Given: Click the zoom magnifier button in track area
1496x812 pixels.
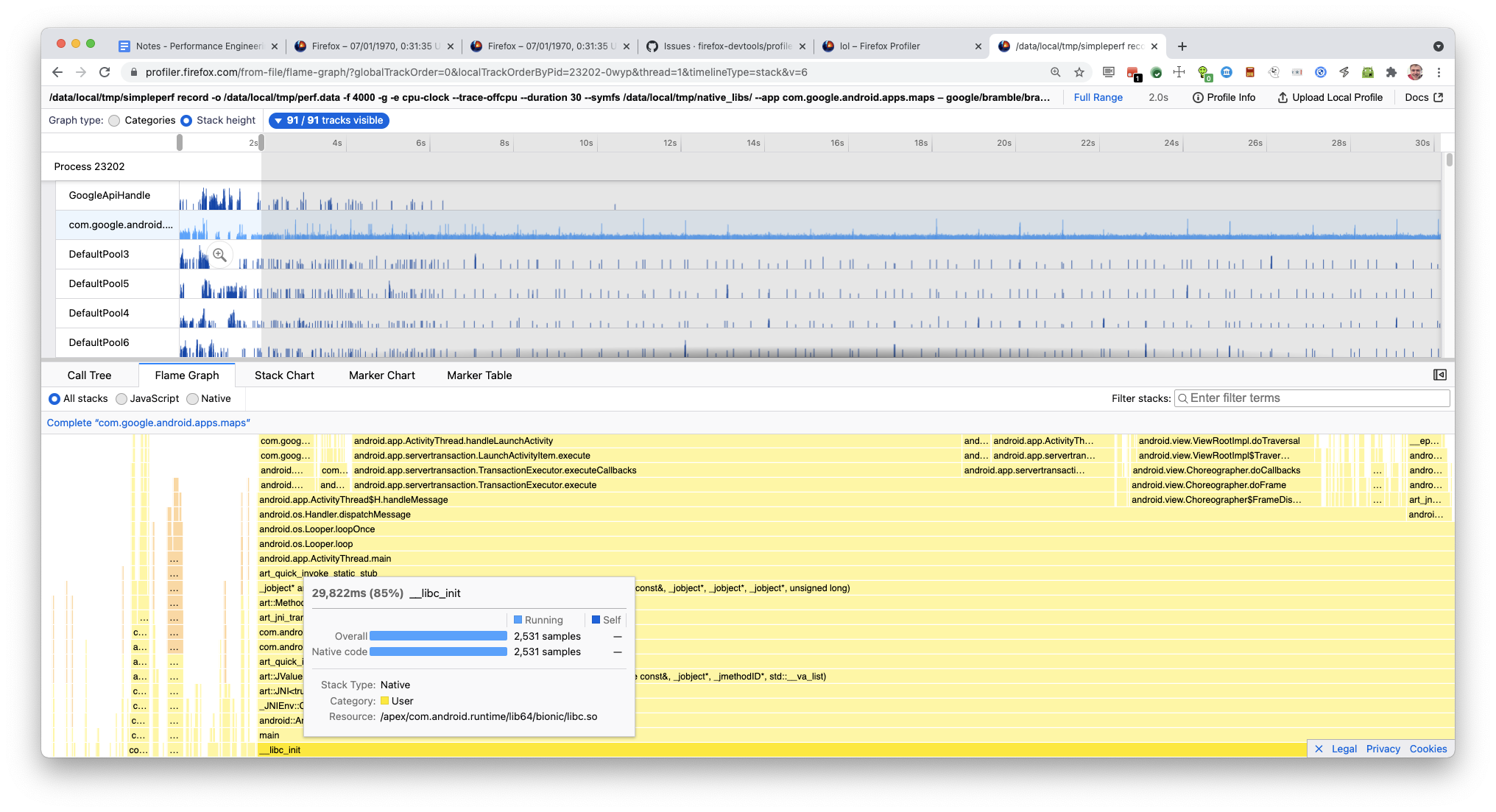Looking at the screenshot, I should click(219, 255).
